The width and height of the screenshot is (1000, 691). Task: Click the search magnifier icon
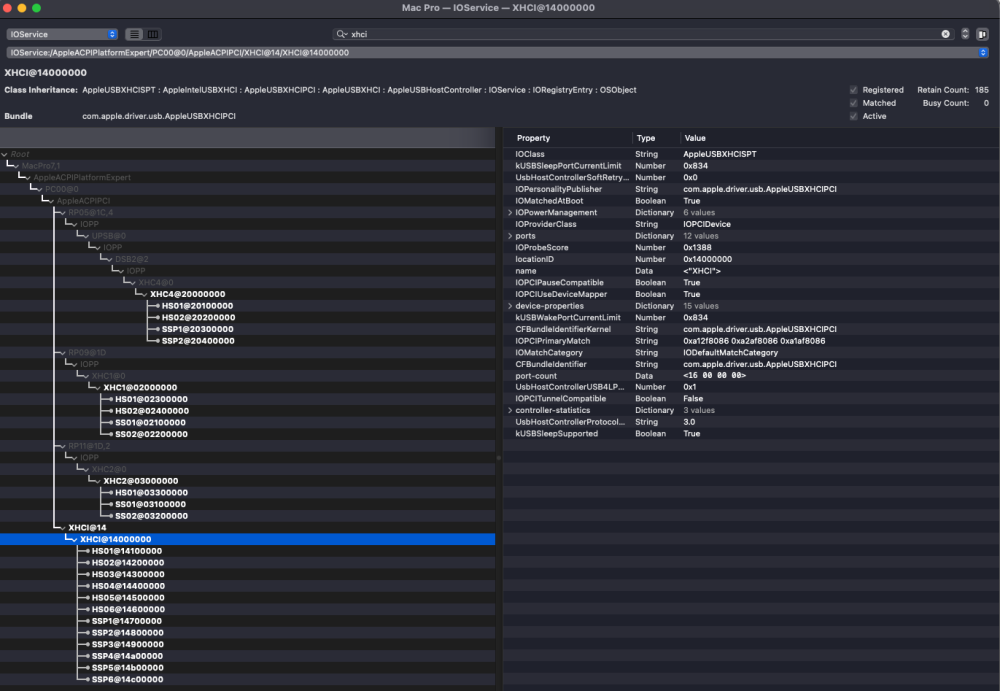tap(341, 34)
